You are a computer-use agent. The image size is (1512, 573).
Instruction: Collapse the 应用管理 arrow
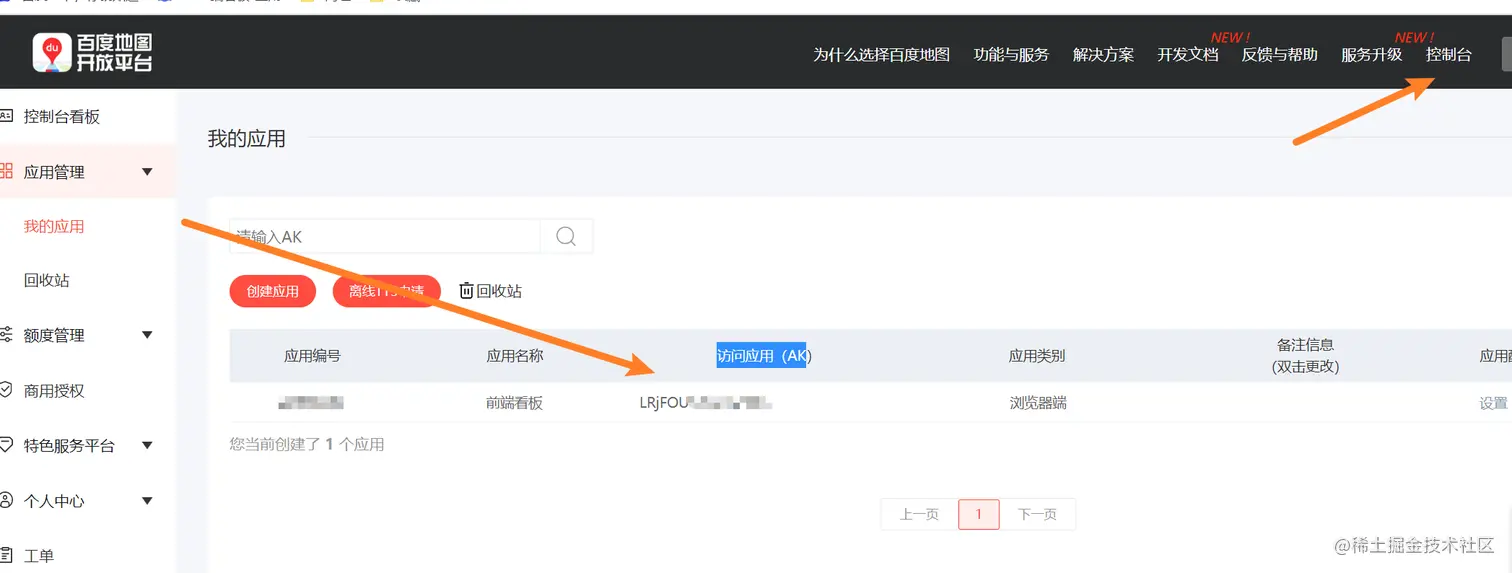point(147,172)
